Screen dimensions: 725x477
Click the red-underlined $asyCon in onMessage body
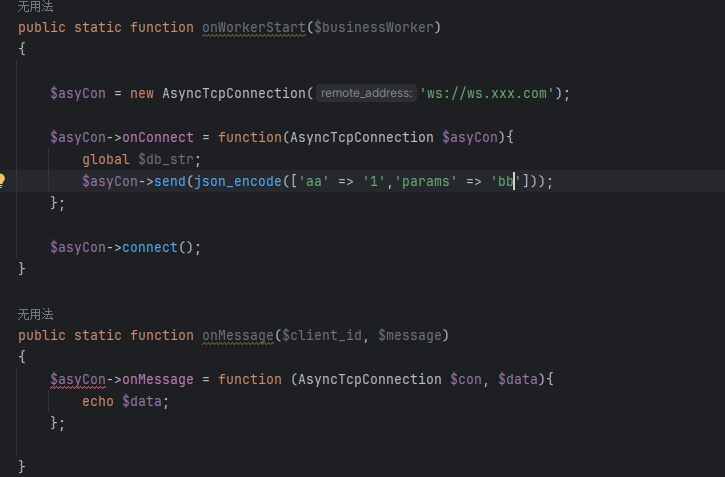[x=78, y=379]
